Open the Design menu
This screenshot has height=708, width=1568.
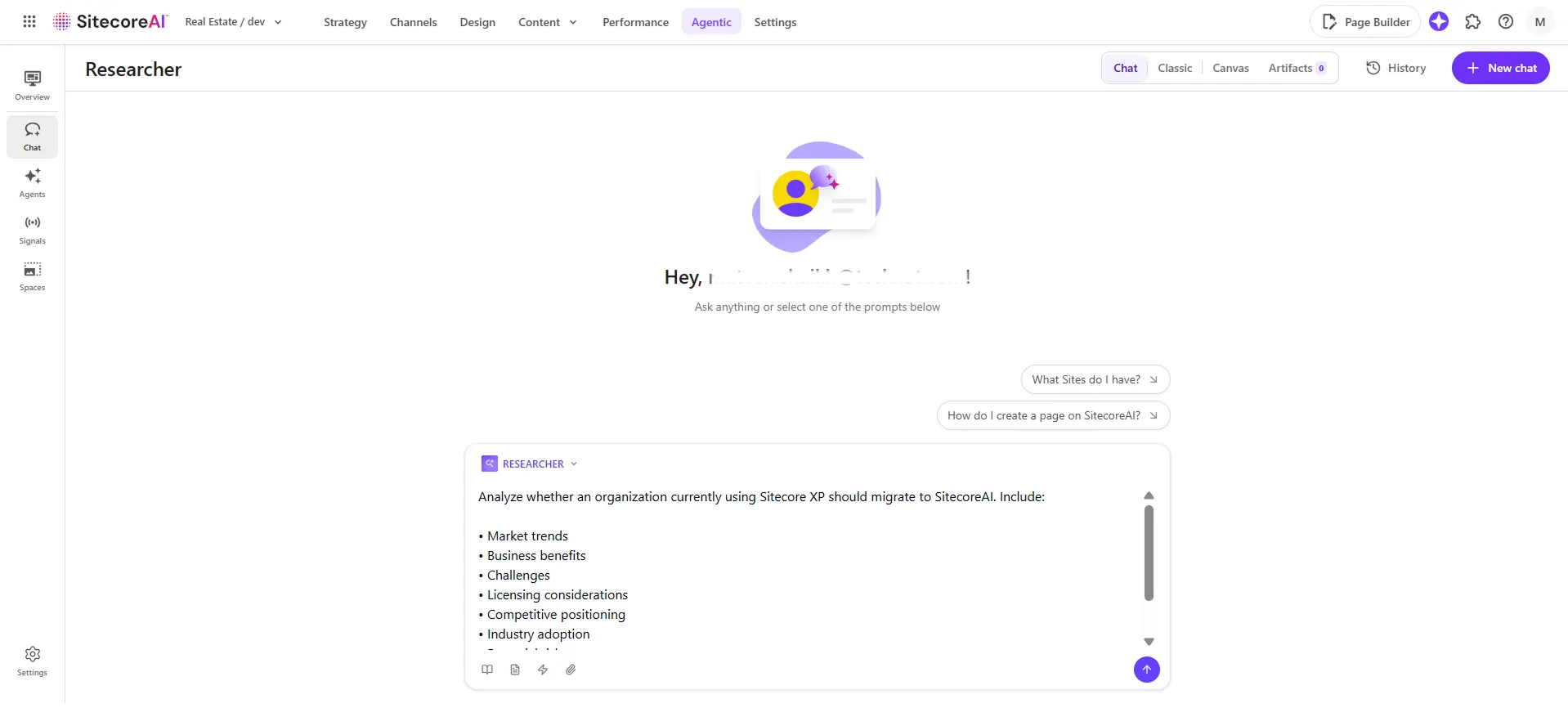coord(477,22)
